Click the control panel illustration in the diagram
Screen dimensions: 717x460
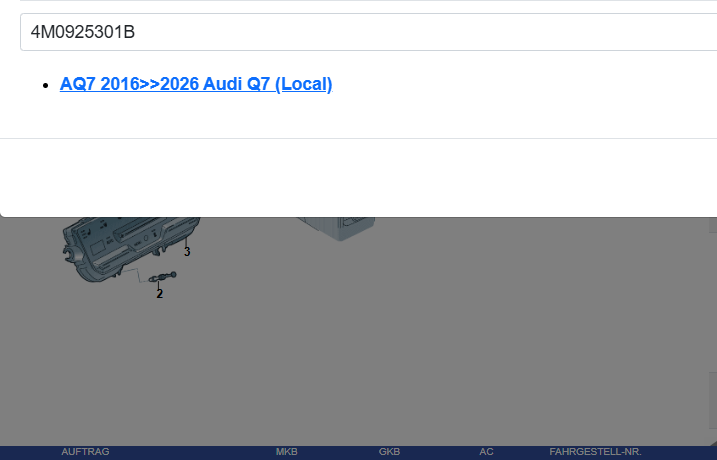130,248
